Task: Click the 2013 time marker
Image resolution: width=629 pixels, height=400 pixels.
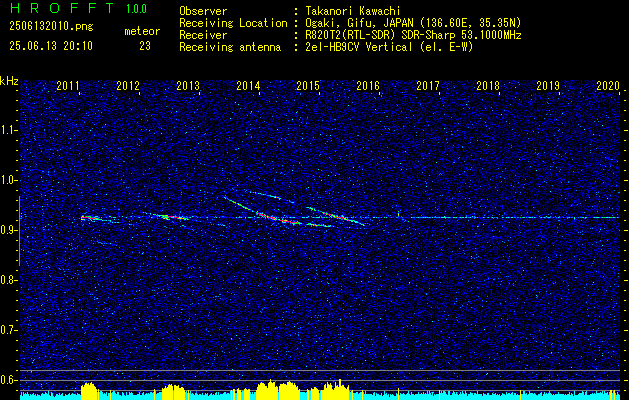Action: pos(188,85)
